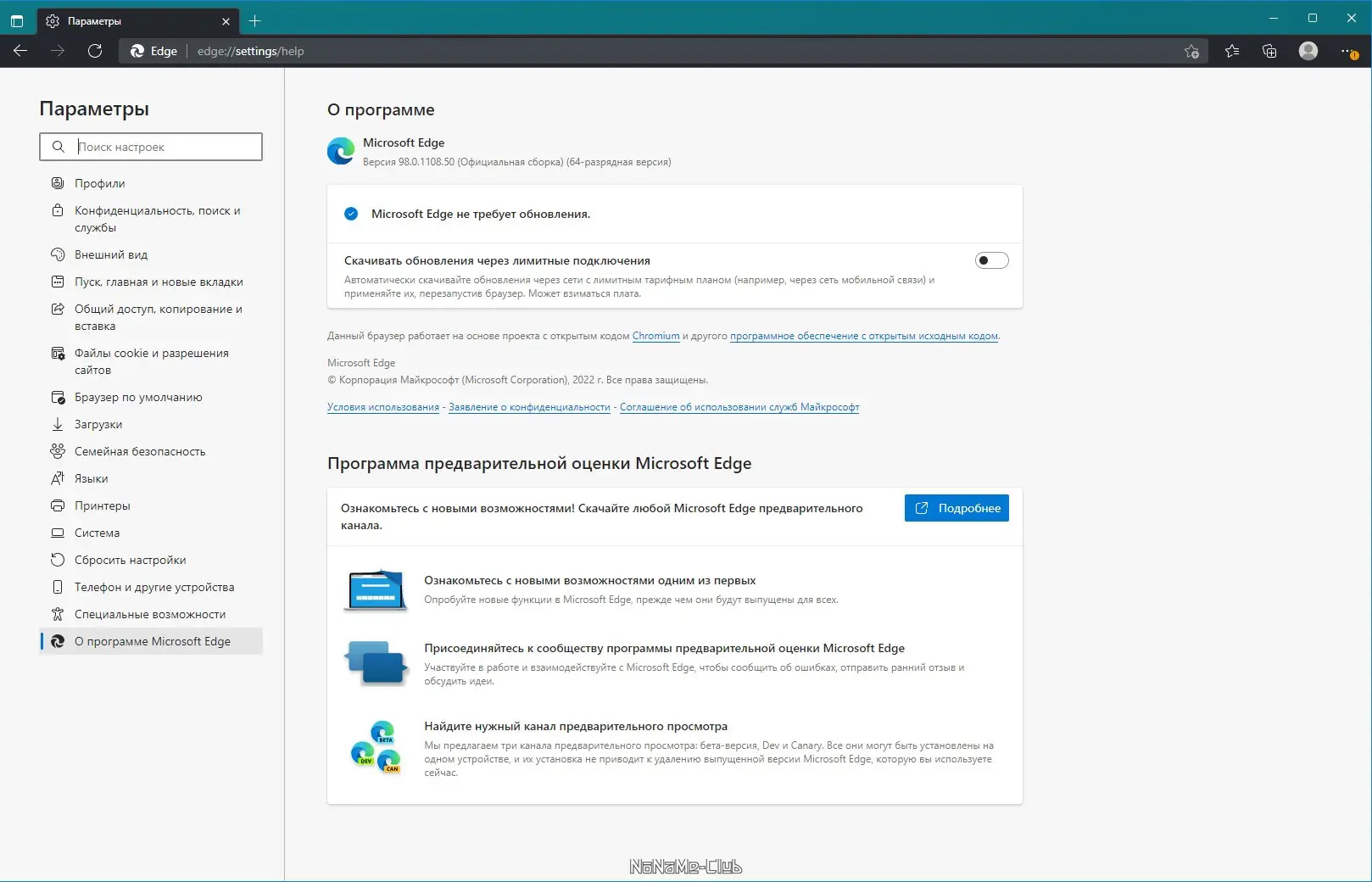Screen dimensions: 1372x882
Task: Select Телефон и другие устройства section
Action: 151,587
